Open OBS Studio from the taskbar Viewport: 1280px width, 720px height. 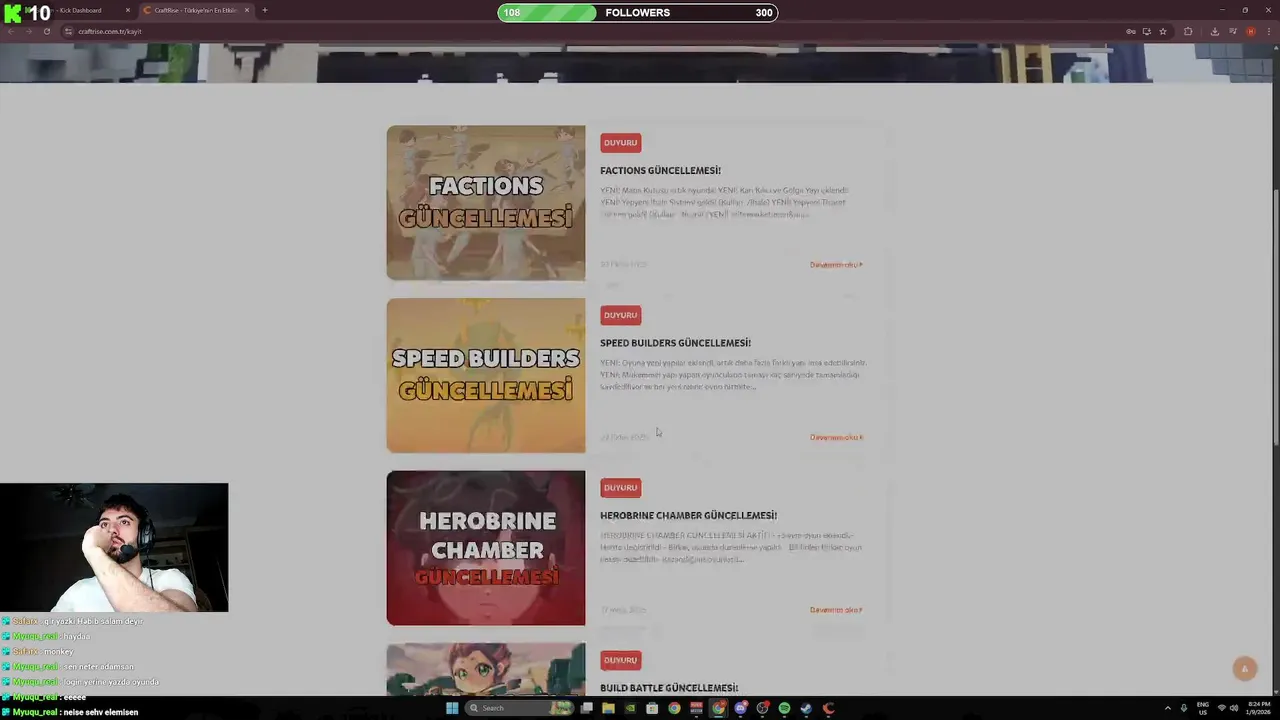click(x=762, y=708)
